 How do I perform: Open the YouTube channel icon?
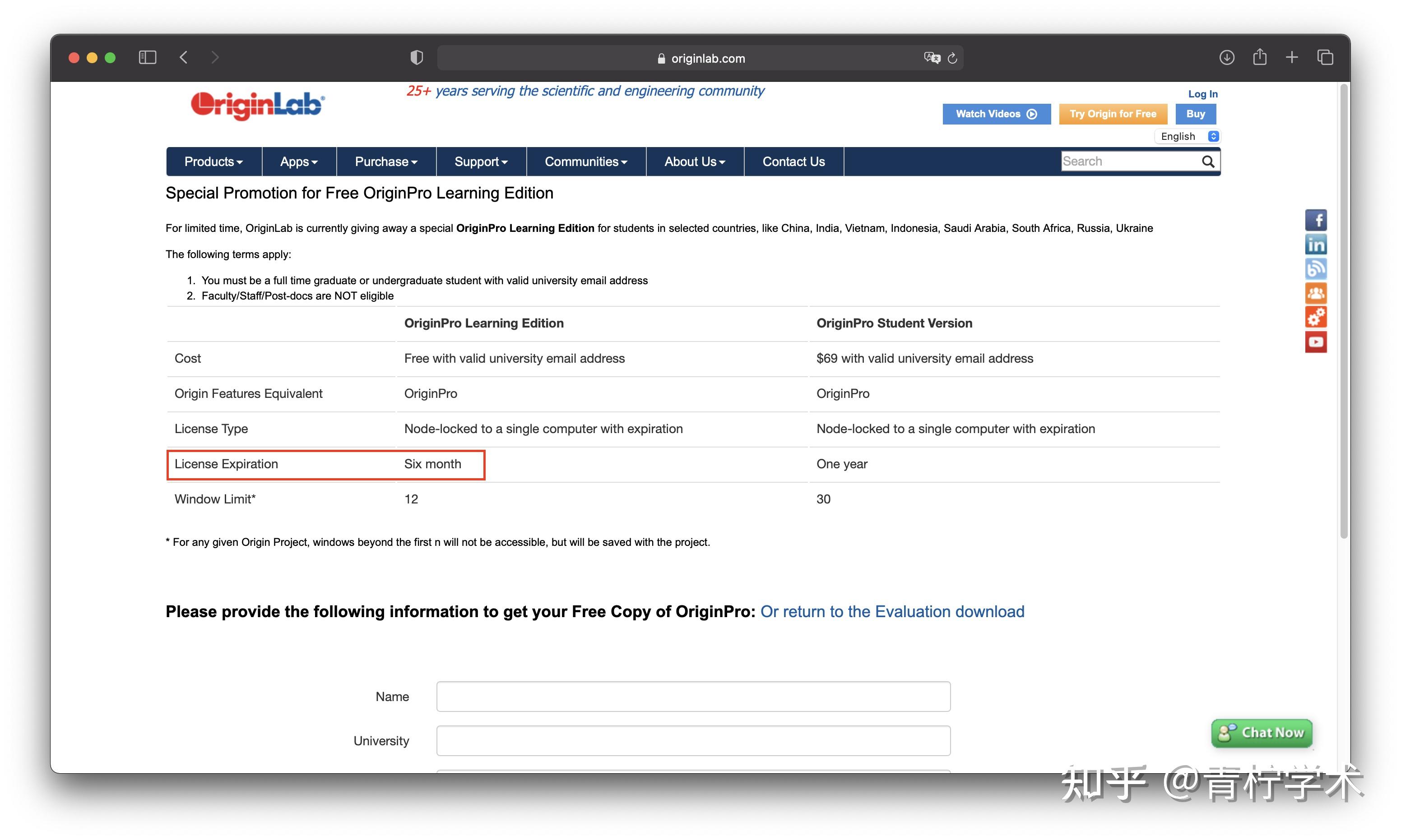pos(1316,342)
